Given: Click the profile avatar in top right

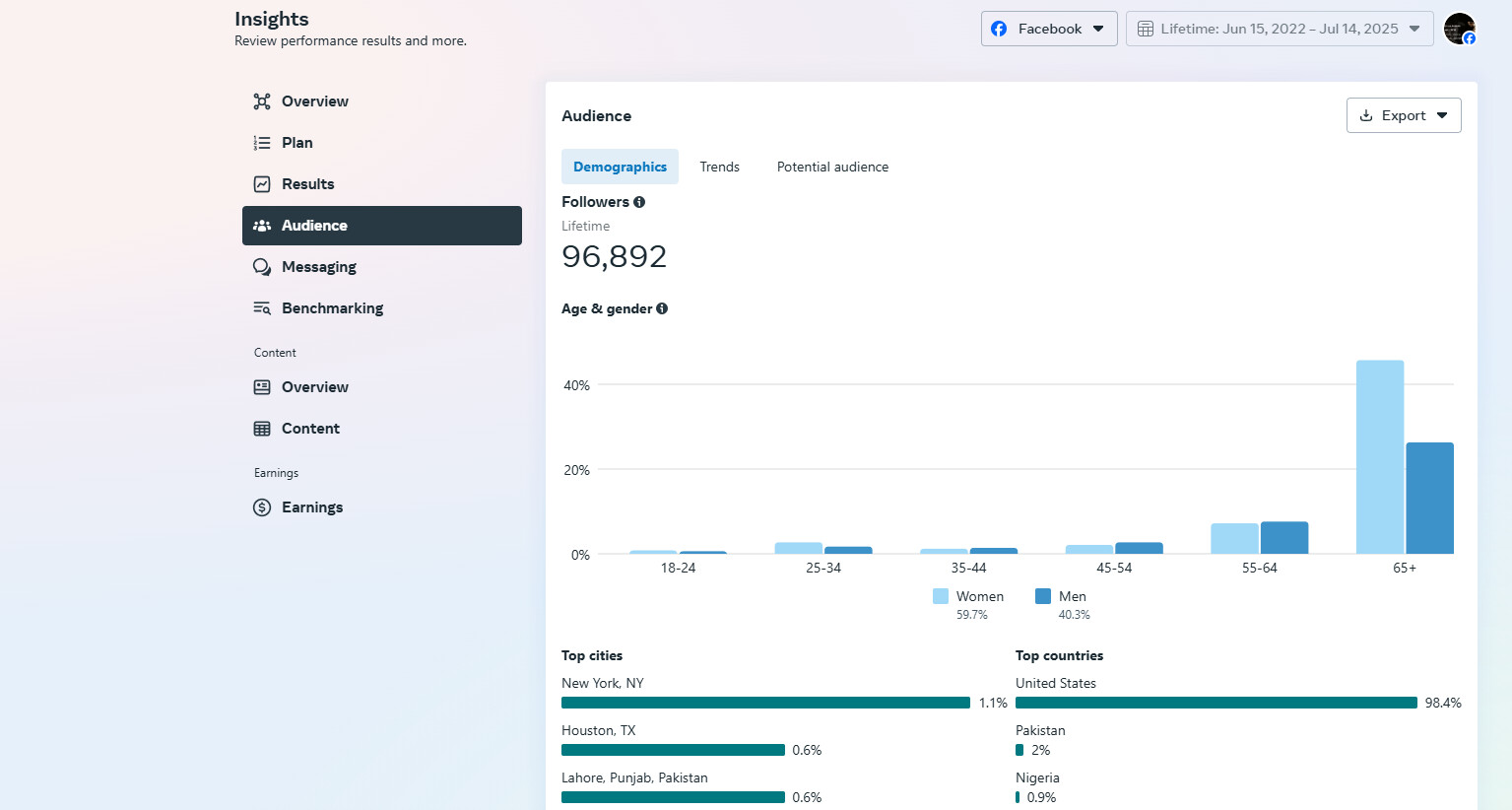Looking at the screenshot, I should tap(1459, 29).
